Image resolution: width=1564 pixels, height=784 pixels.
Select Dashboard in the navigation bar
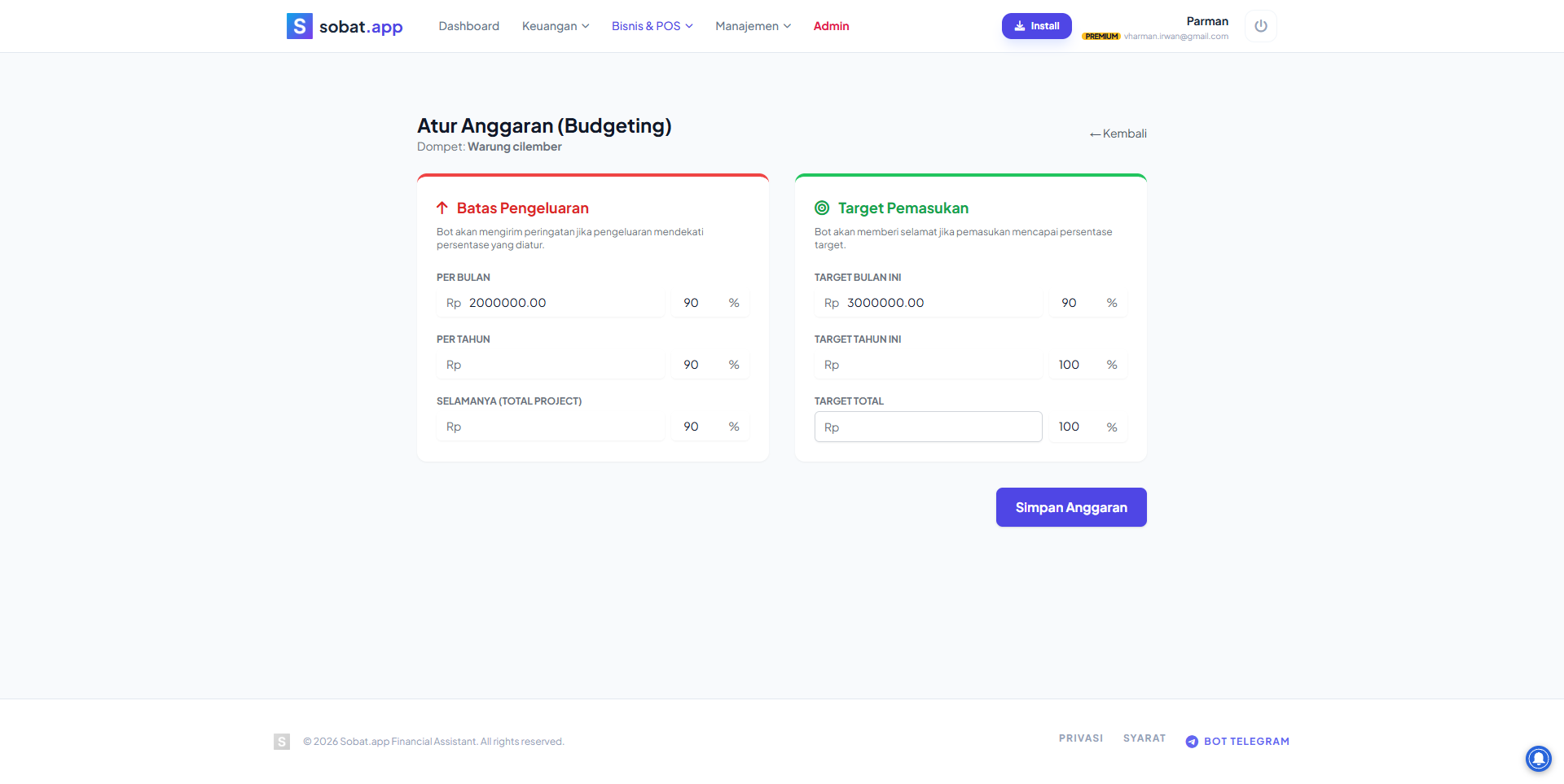click(468, 25)
